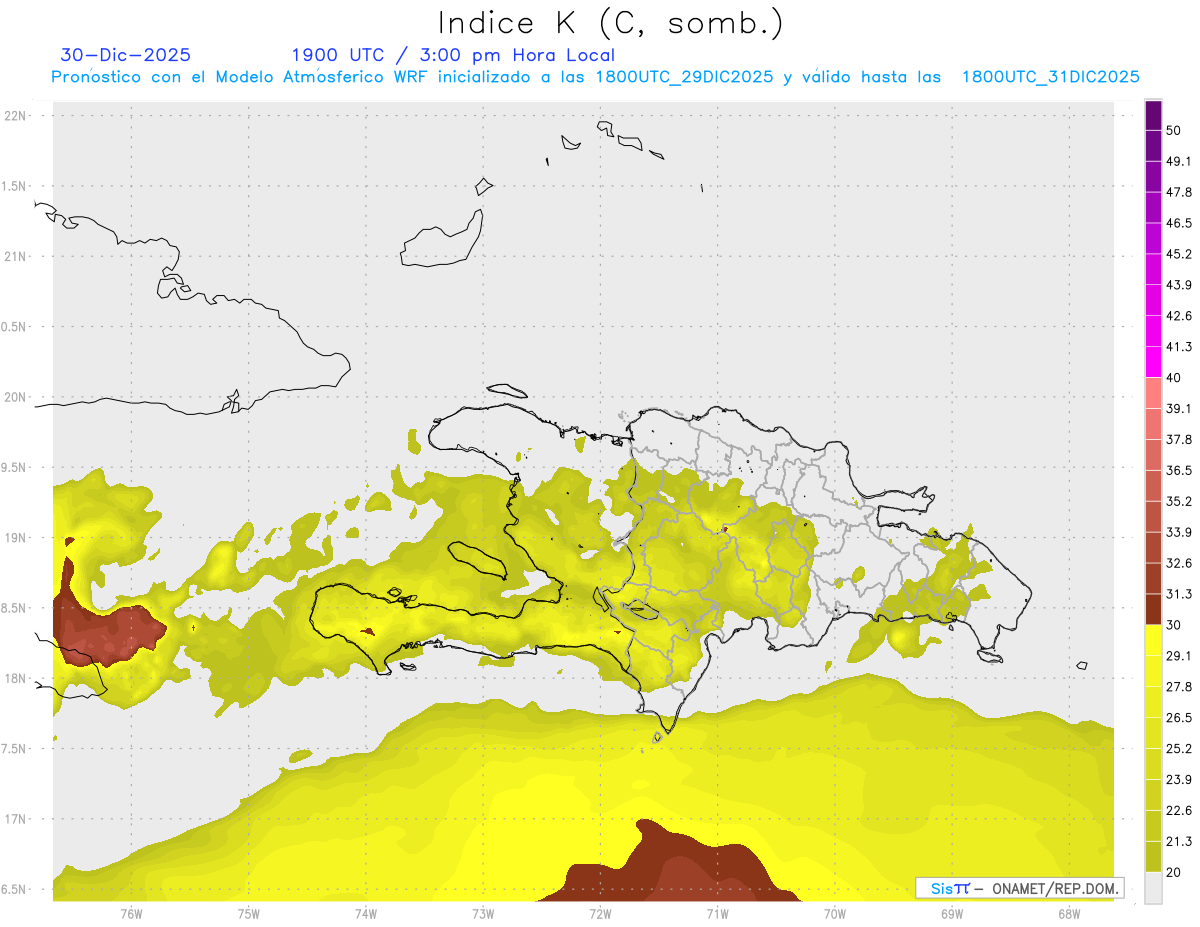Screen dimensions: 1200x927
Task: Click the colorbar value '23.9'
Action: click(x=1179, y=779)
